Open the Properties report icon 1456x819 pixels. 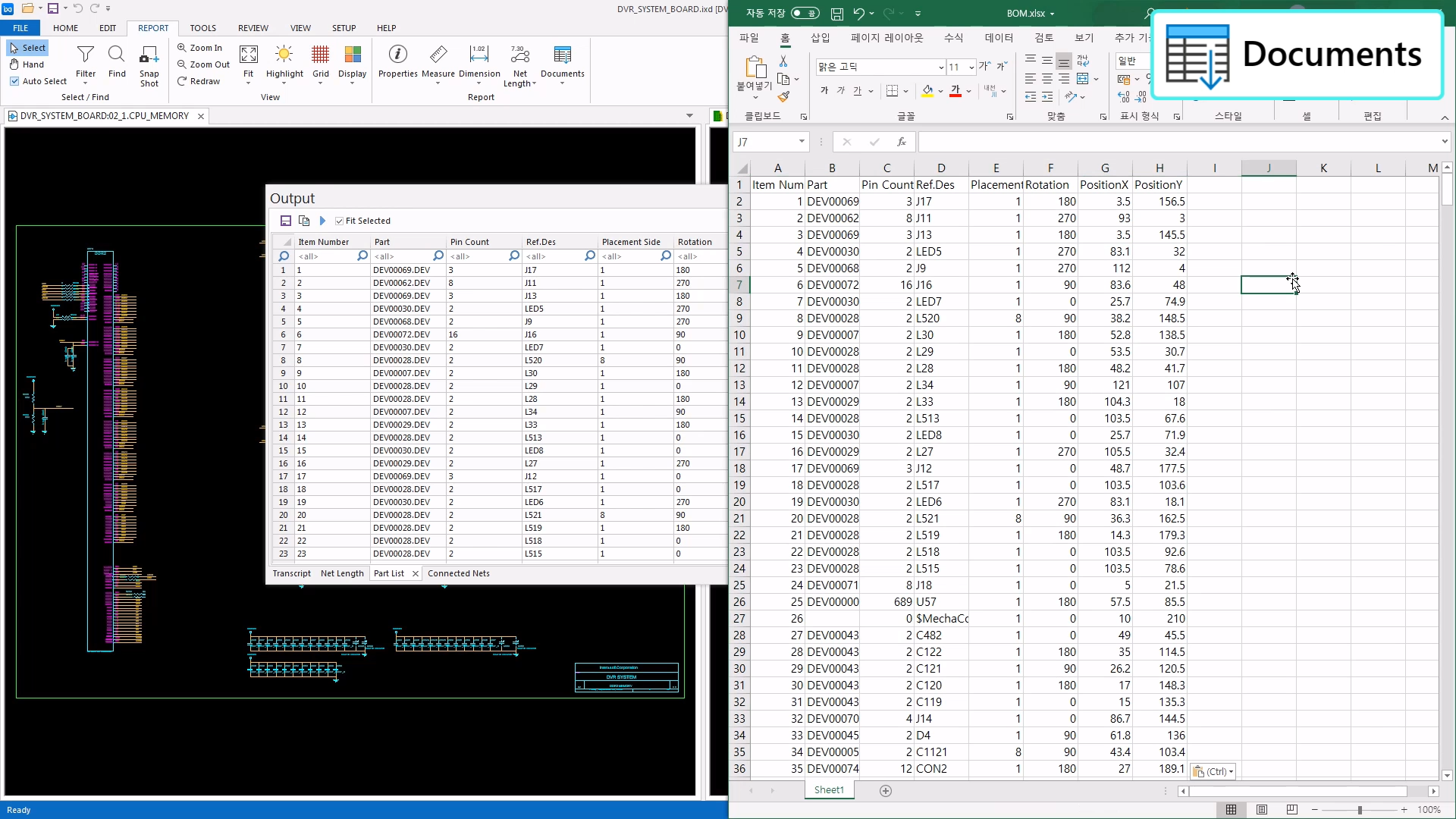pyautogui.click(x=397, y=55)
